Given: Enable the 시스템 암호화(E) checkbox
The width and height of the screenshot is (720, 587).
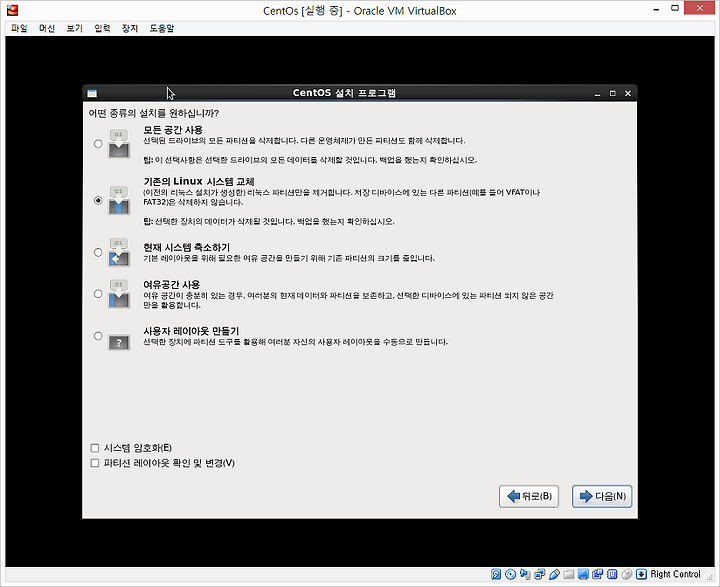Looking at the screenshot, I should click(x=95, y=448).
